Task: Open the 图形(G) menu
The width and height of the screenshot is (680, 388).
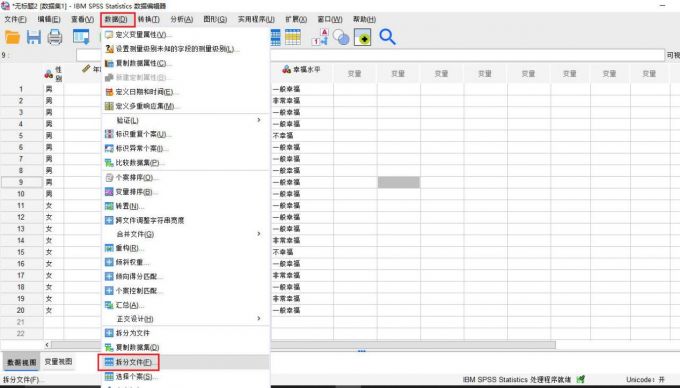Action: click(215, 20)
